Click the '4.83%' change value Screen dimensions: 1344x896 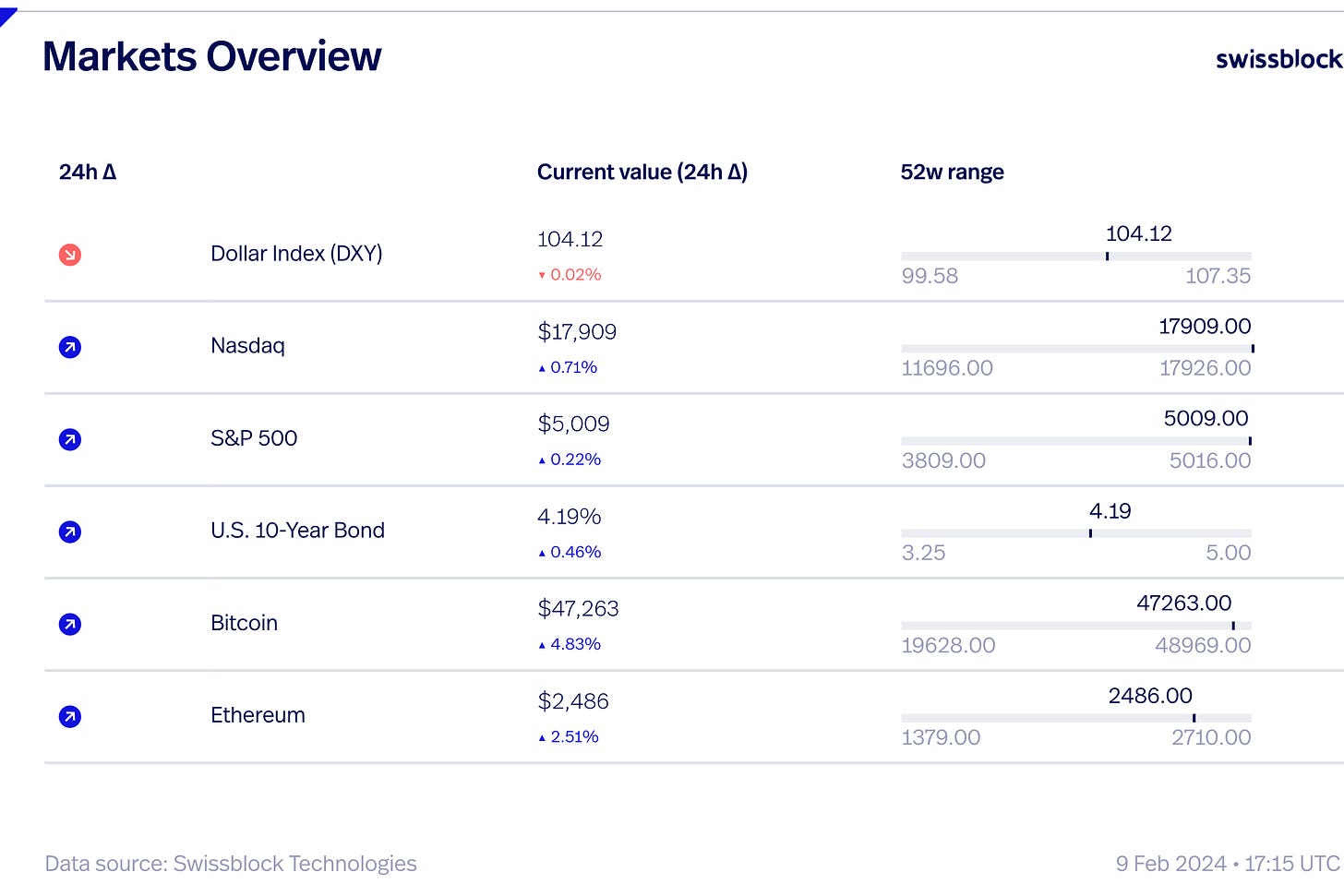[x=575, y=644]
